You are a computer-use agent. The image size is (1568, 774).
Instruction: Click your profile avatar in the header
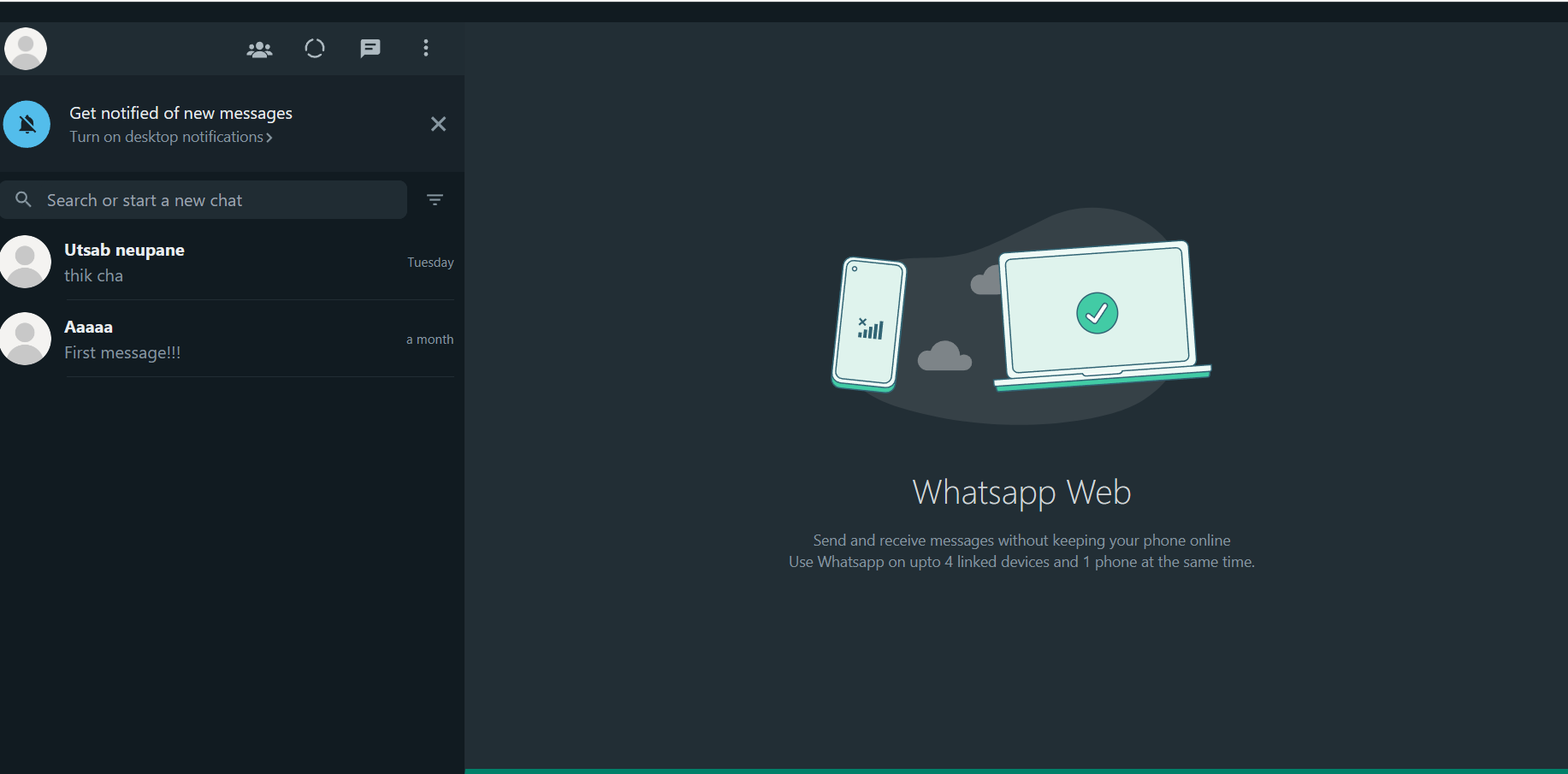click(26, 49)
